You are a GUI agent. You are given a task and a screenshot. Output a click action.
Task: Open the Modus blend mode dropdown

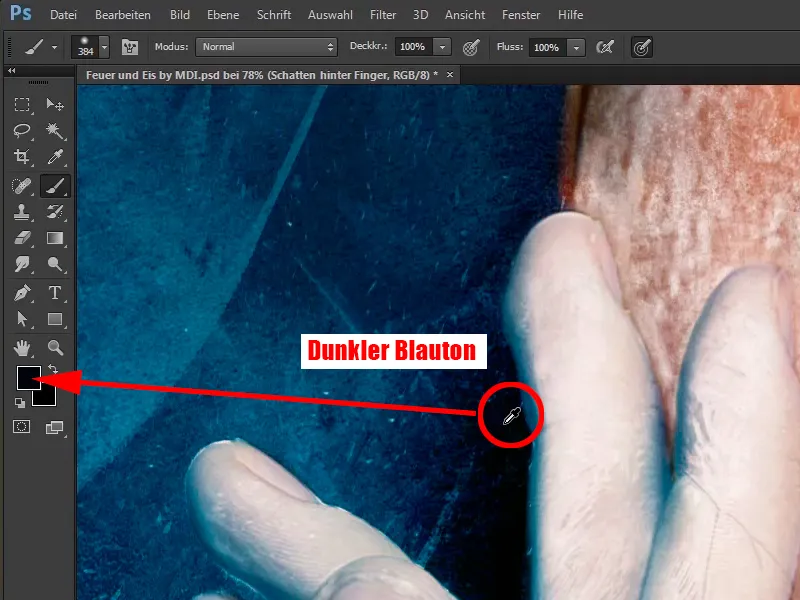(x=266, y=47)
